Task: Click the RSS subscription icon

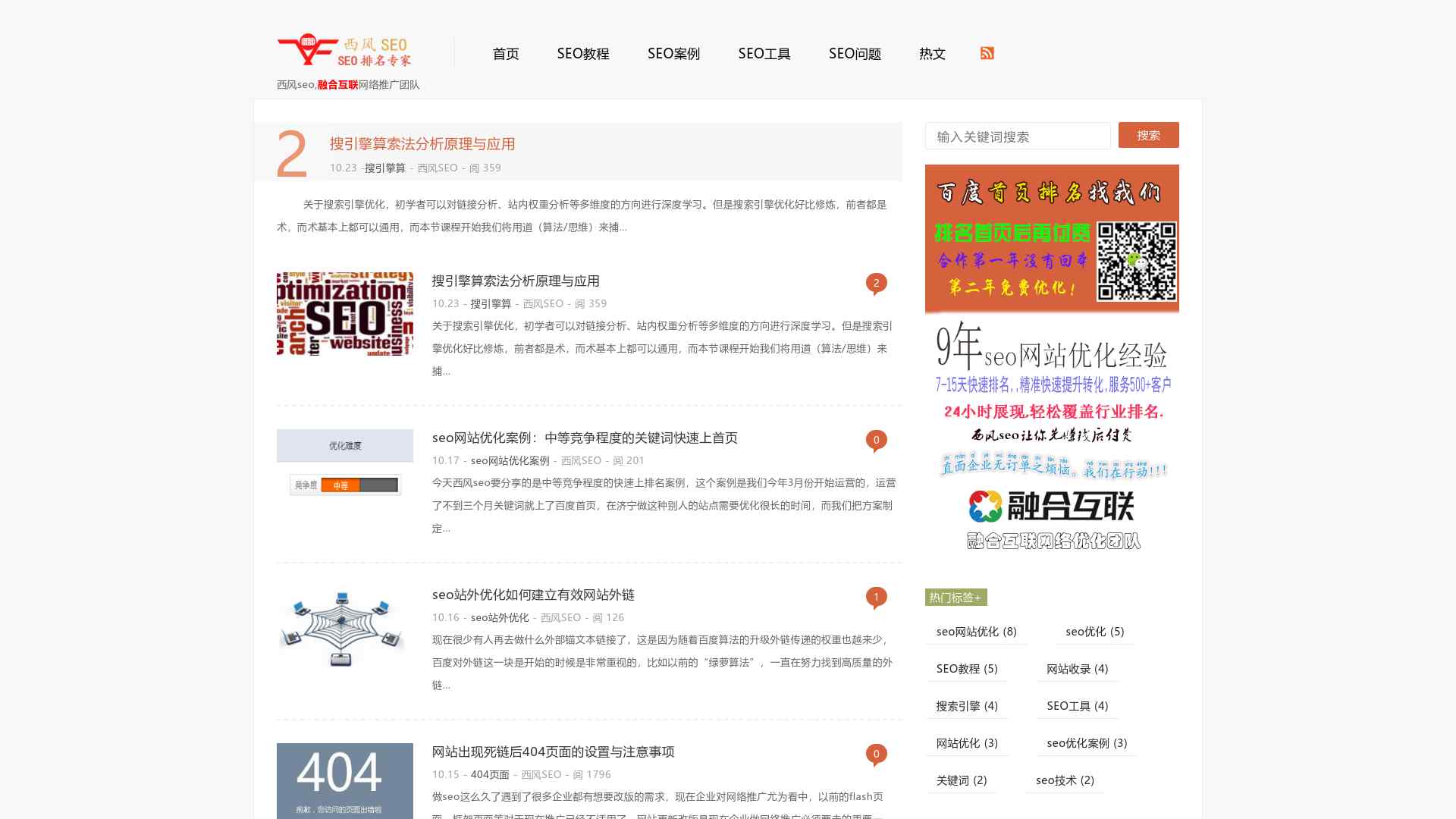Action: click(987, 53)
